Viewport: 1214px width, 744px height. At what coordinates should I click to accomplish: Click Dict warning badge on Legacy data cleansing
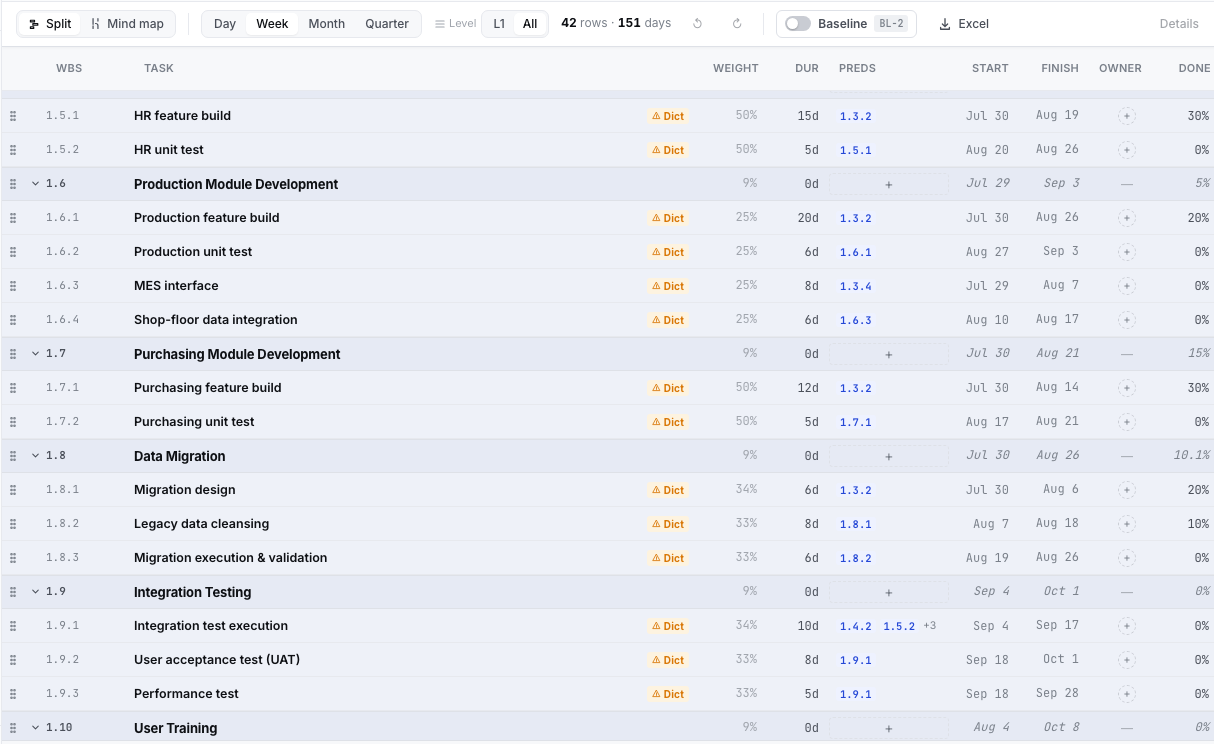click(668, 524)
